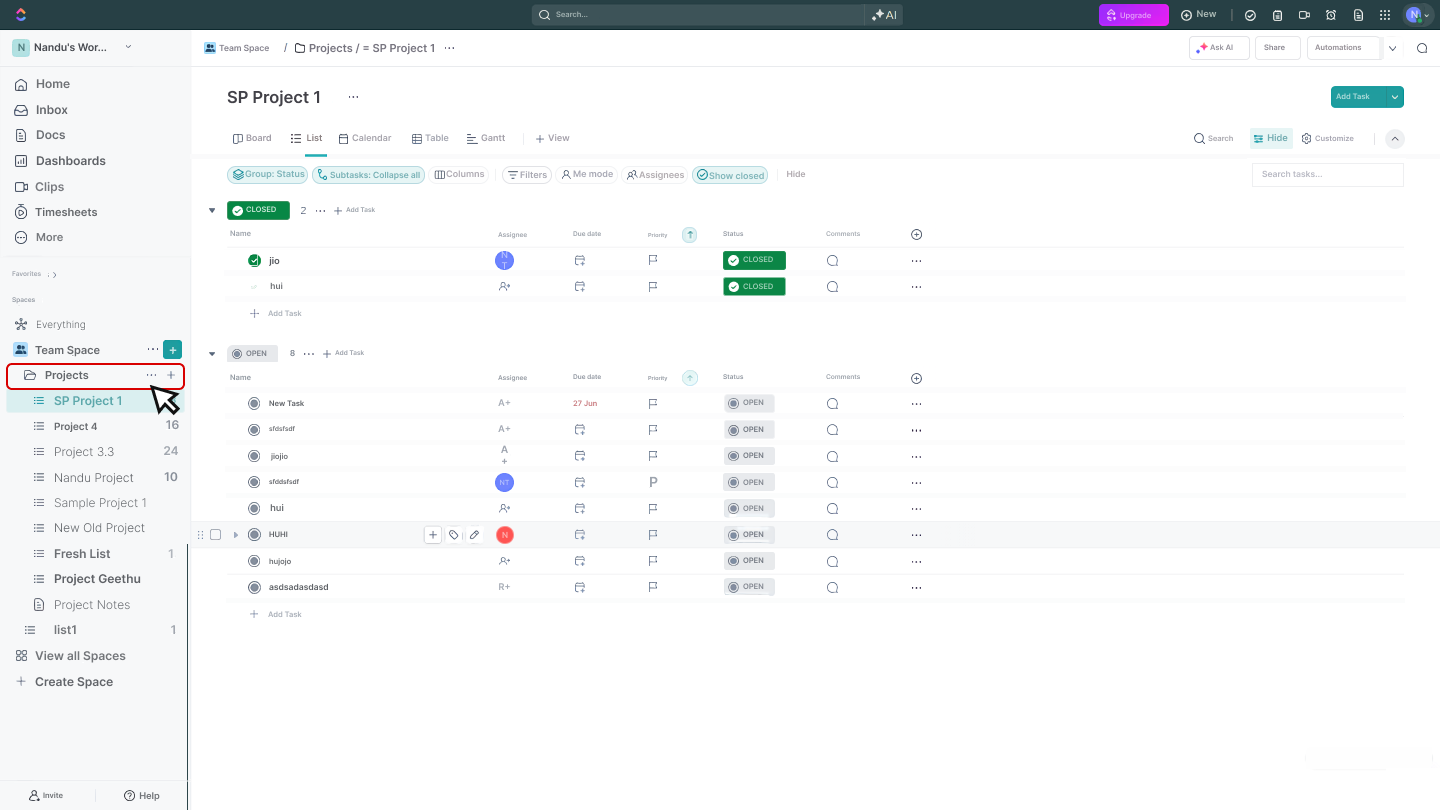Open the Automations panel
This screenshot has width=1440, height=810.
[x=1340, y=47]
